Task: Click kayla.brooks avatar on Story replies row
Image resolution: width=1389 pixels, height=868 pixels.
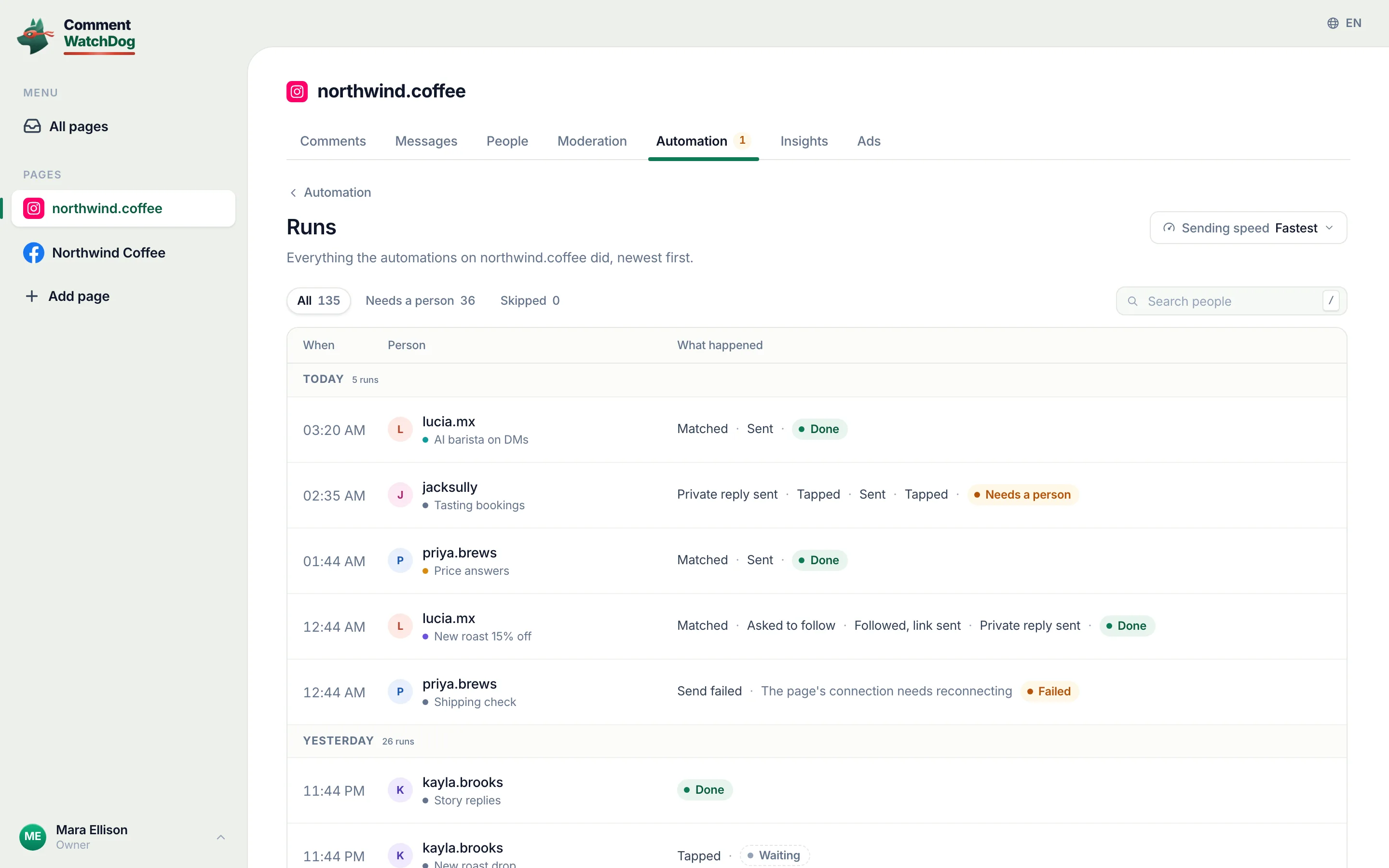Action: 400,790
